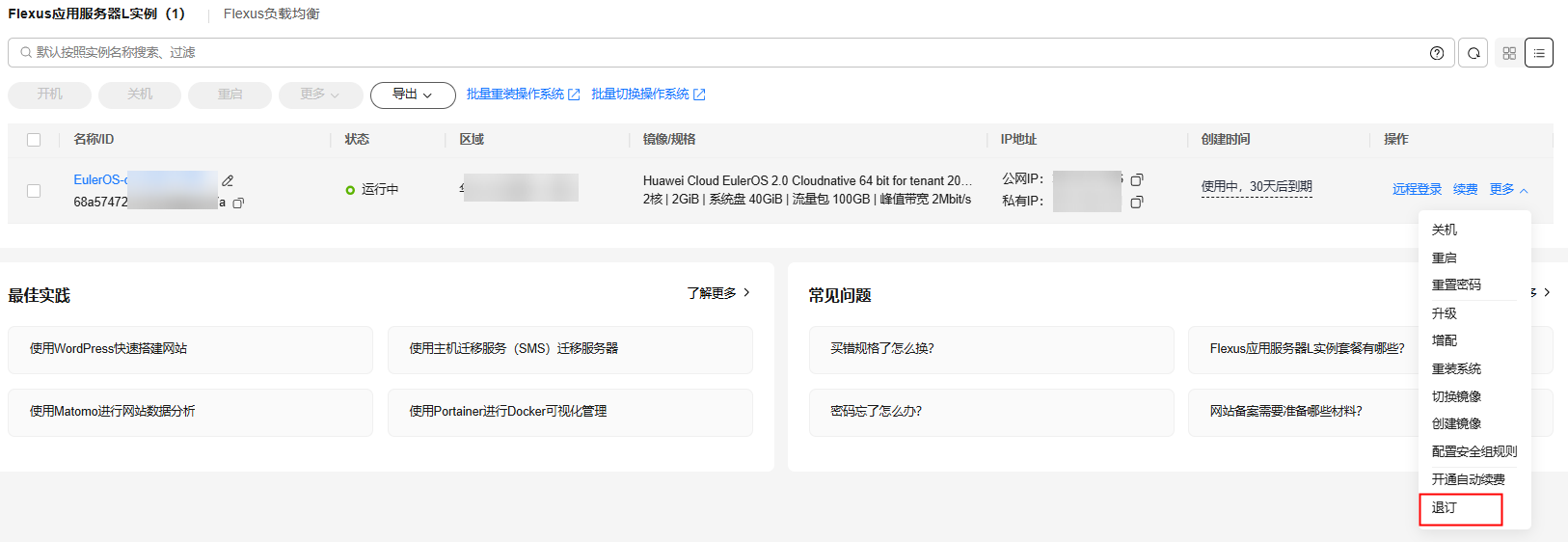Open 使用Matomo进行网站数据分析 card
This screenshot has height=542, width=1568.
click(x=190, y=412)
